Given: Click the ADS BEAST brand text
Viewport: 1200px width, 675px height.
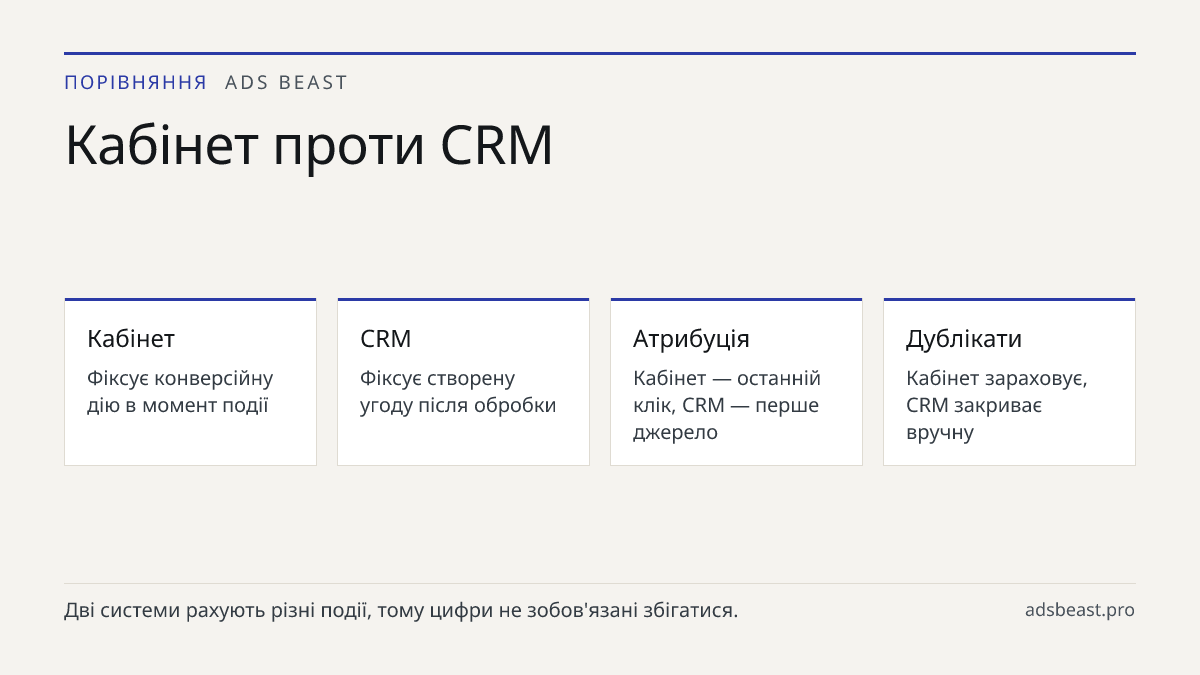Looking at the screenshot, I should click(286, 83).
